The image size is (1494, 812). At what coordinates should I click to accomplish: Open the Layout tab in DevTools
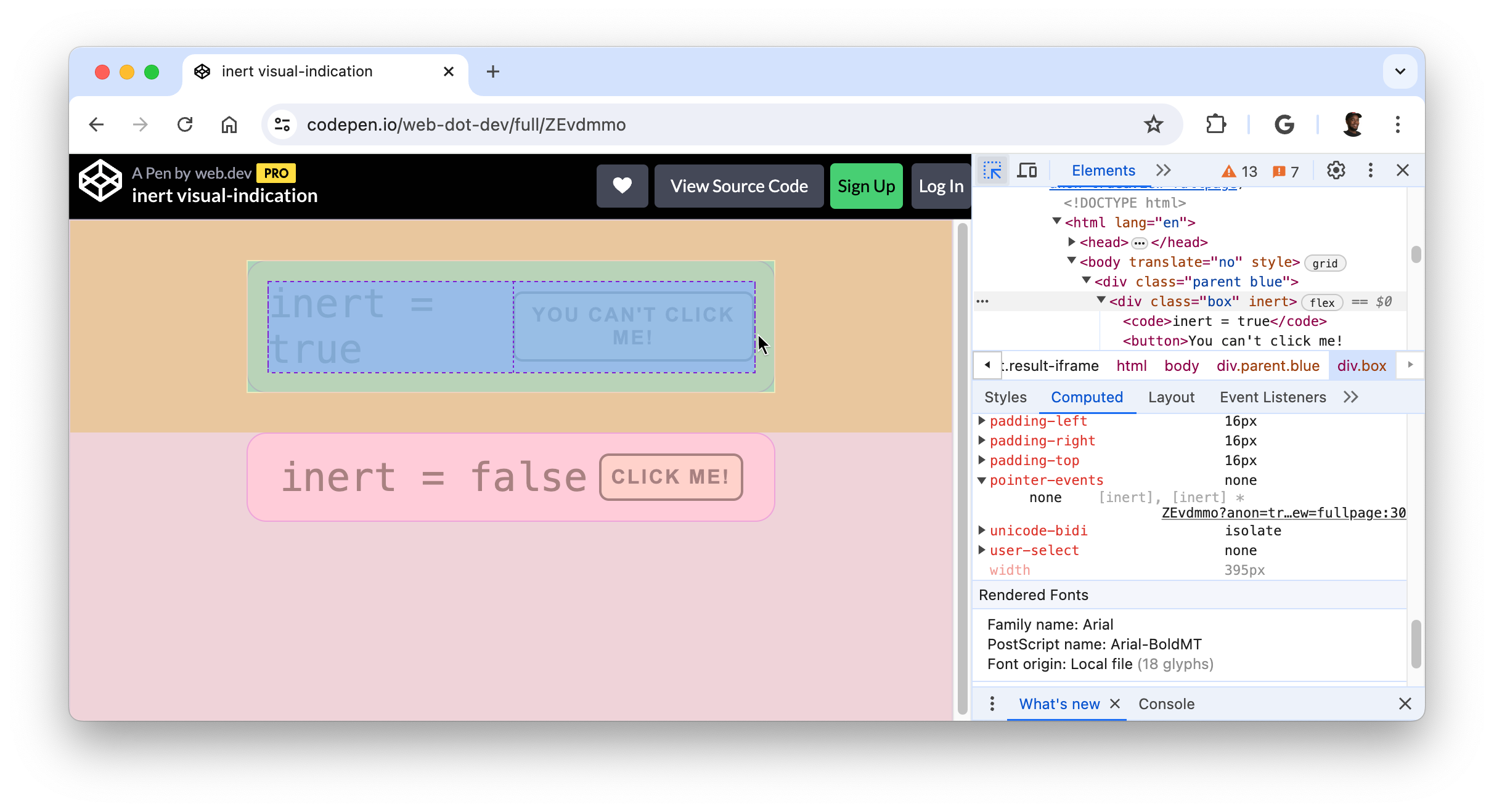pyautogui.click(x=1170, y=397)
